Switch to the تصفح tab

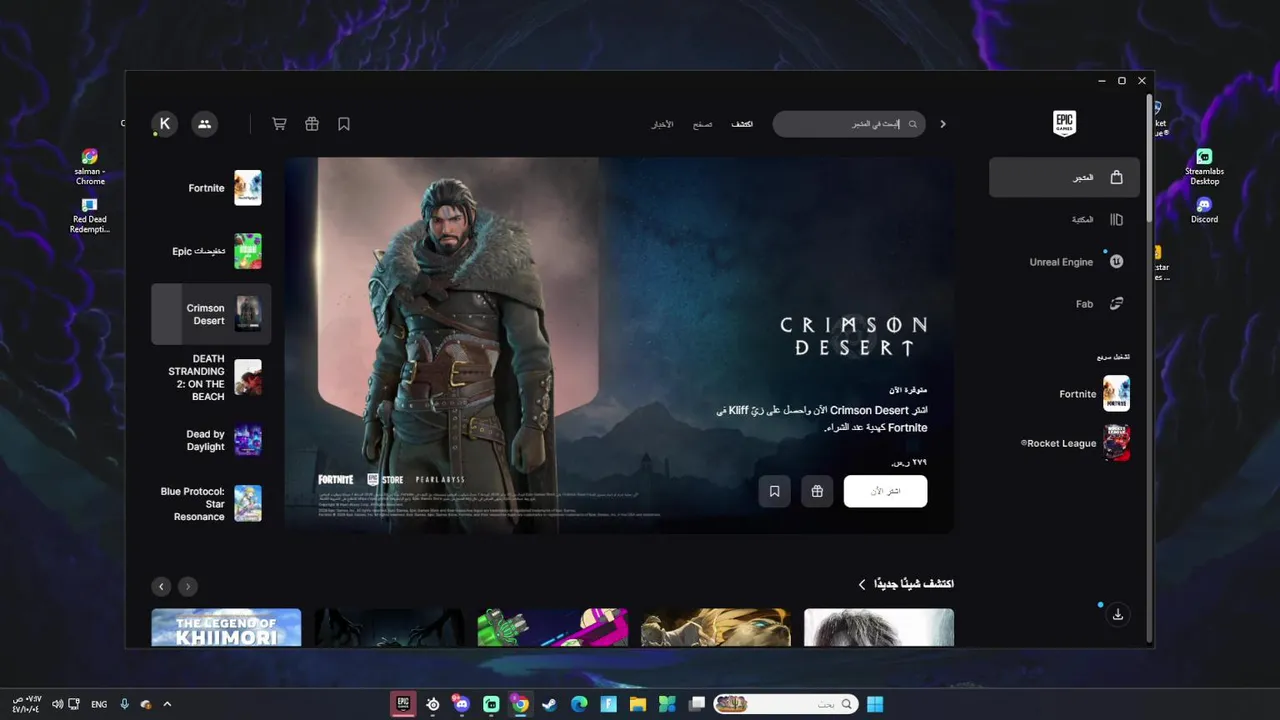[703, 124]
